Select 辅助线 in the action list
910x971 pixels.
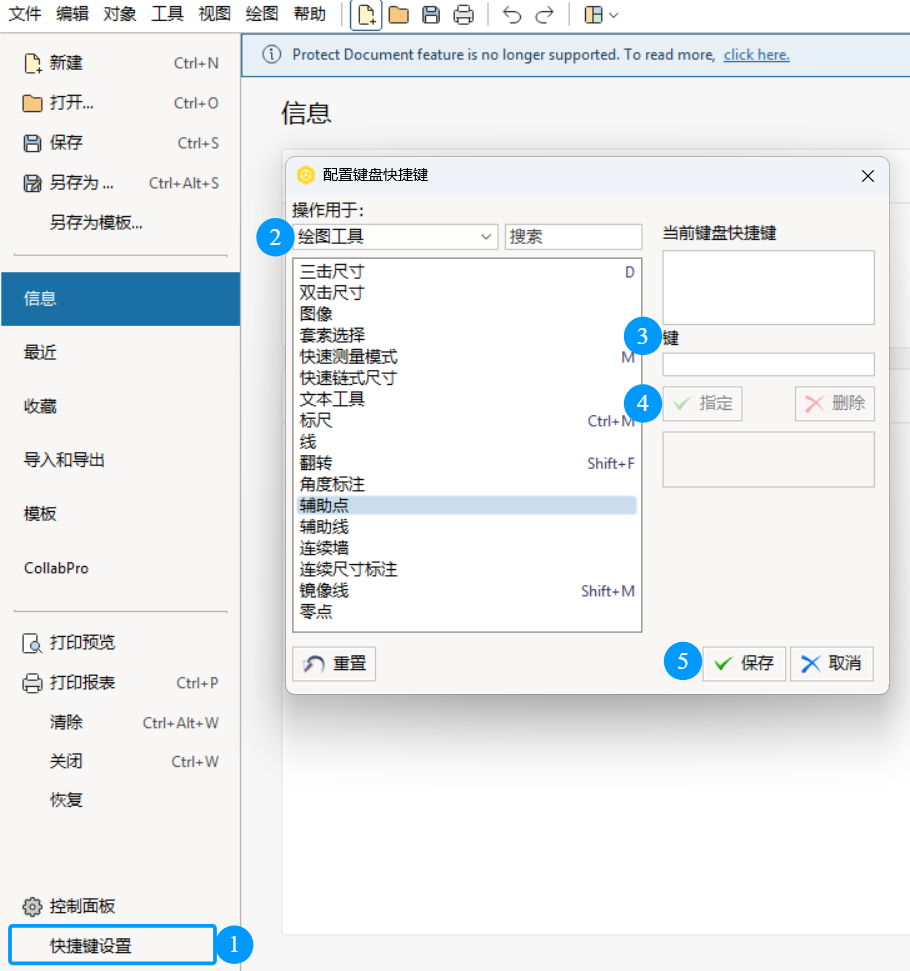click(x=467, y=527)
